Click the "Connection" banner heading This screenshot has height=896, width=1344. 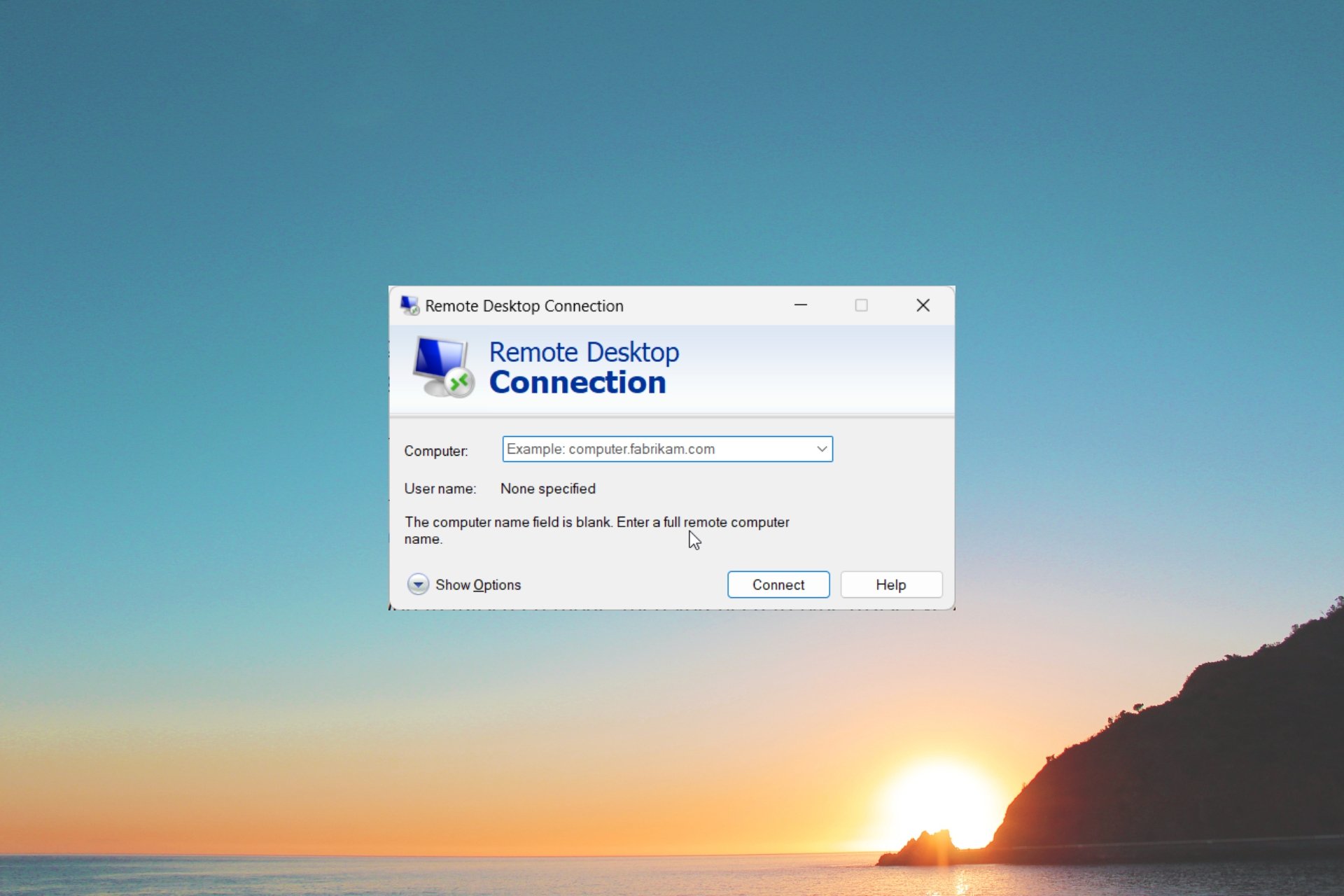[x=577, y=382]
